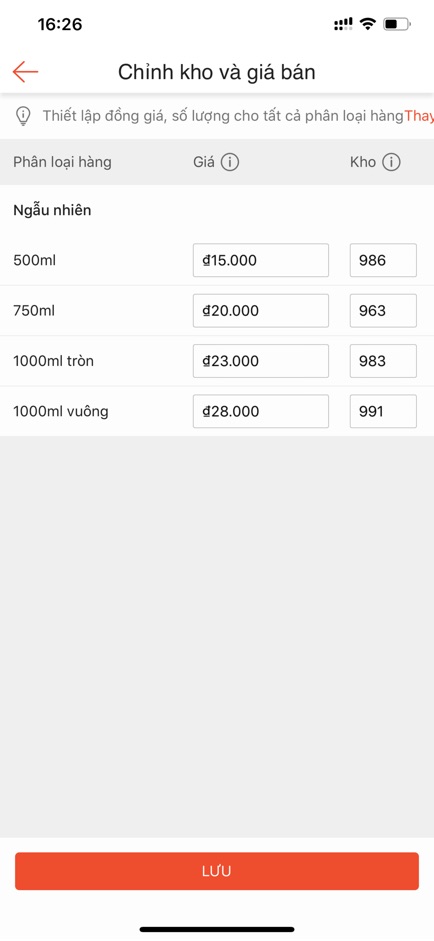434x941 pixels.
Task: Tap the cellular signal icon
Action: (x=343, y=25)
